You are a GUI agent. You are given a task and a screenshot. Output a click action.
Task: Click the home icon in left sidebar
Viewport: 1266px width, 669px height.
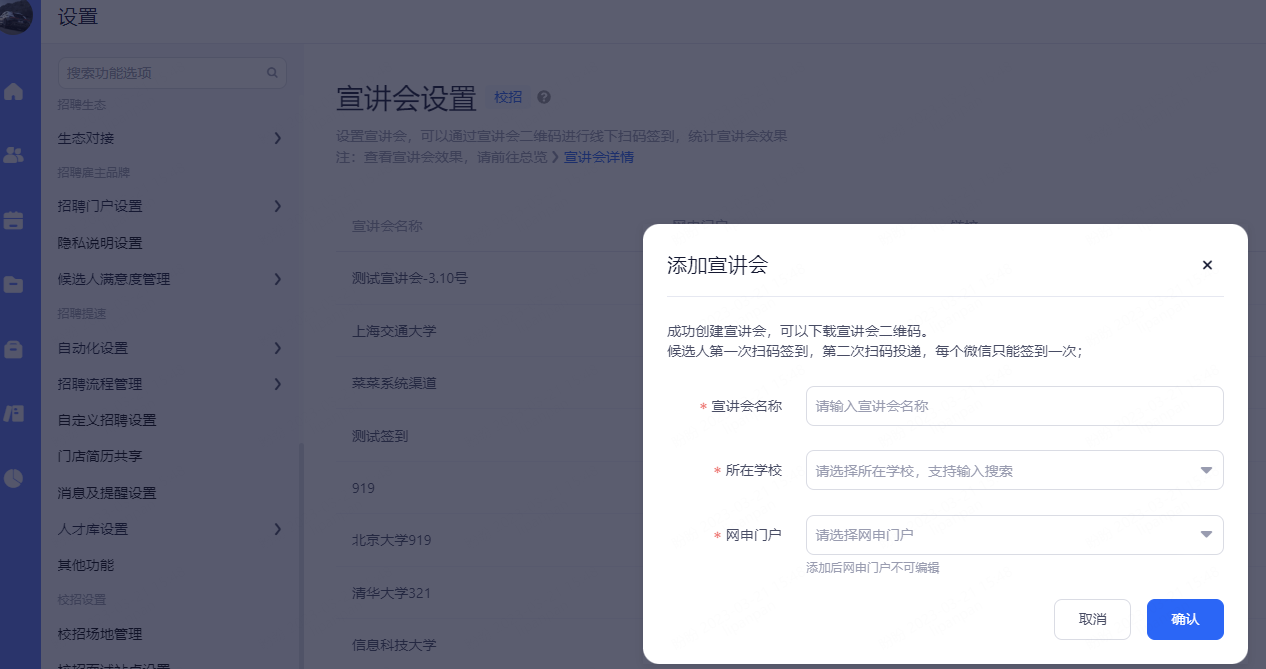coord(14,92)
